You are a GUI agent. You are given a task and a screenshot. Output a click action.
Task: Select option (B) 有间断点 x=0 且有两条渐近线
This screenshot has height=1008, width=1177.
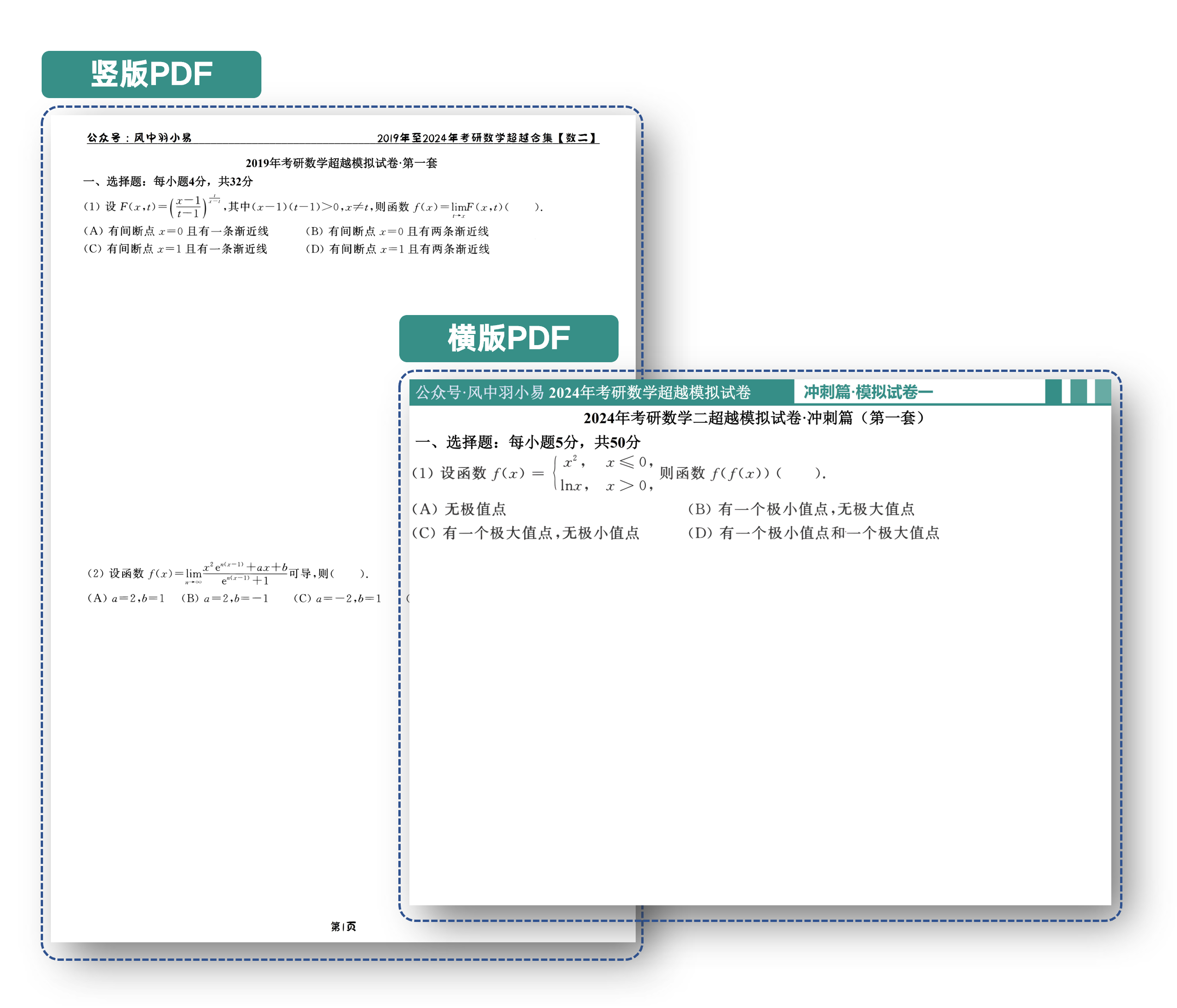(x=397, y=231)
